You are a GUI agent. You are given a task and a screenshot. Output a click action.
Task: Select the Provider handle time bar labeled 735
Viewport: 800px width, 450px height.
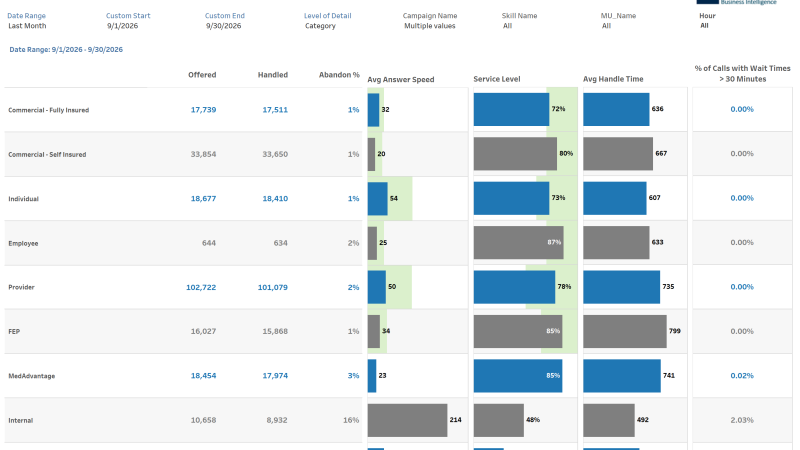point(621,287)
